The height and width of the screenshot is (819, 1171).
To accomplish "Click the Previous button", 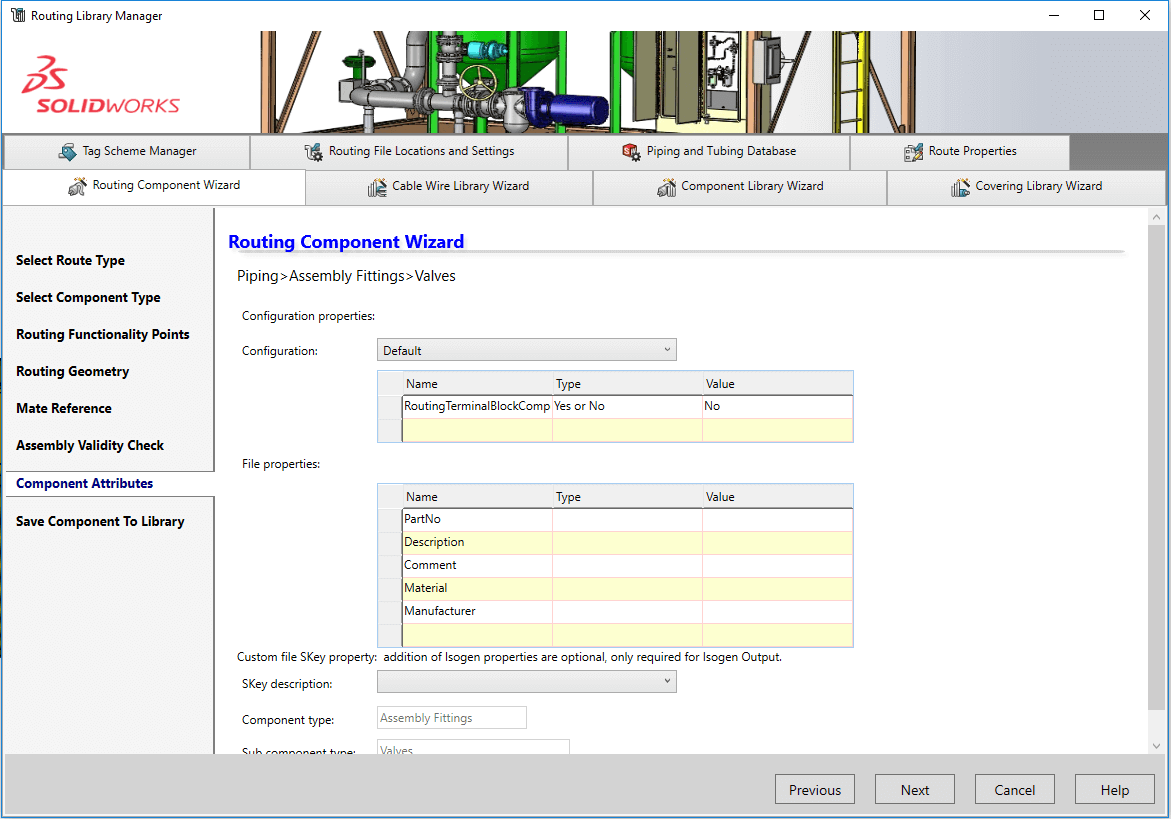I will 814,789.
